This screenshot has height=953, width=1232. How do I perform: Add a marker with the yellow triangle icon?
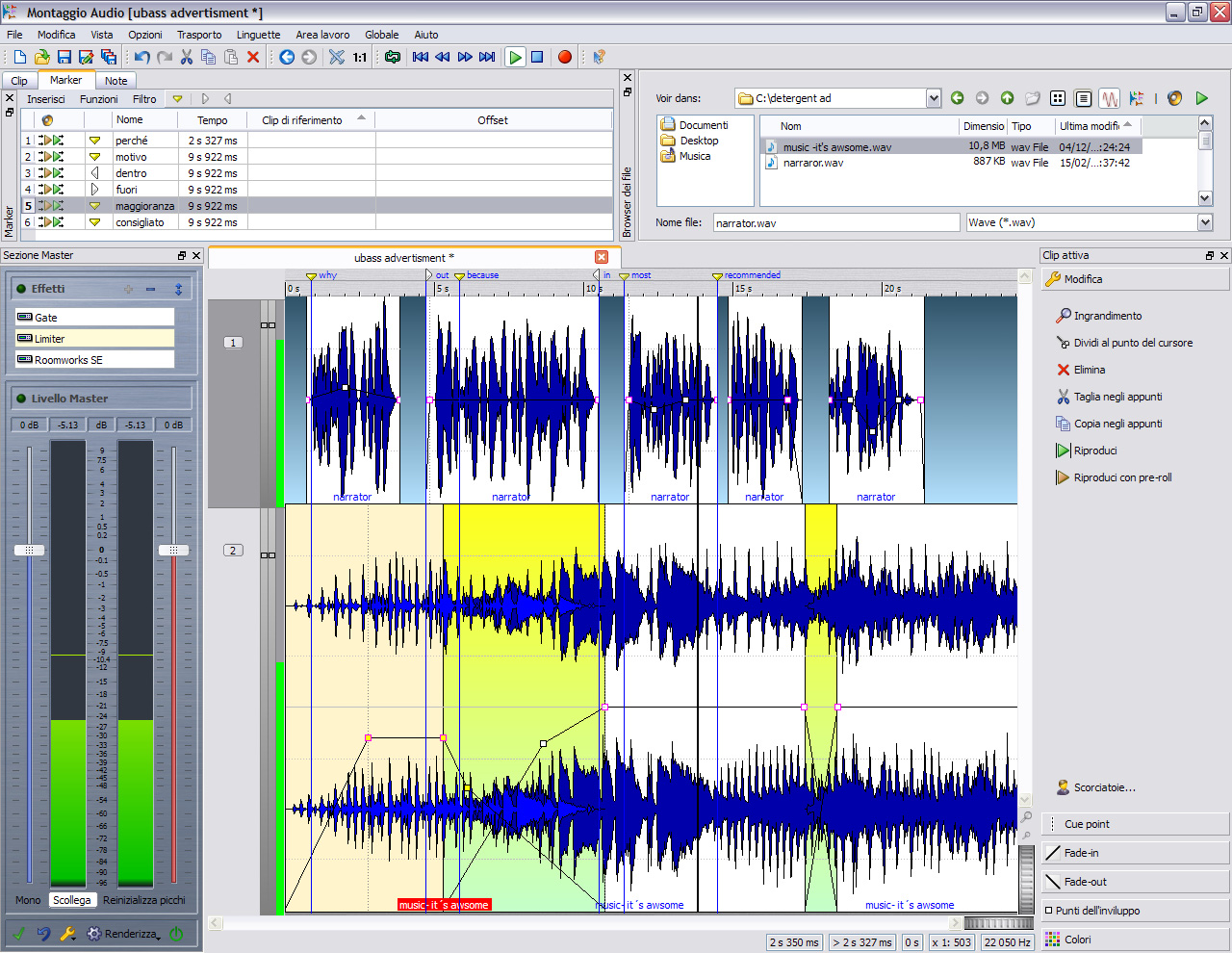177,99
